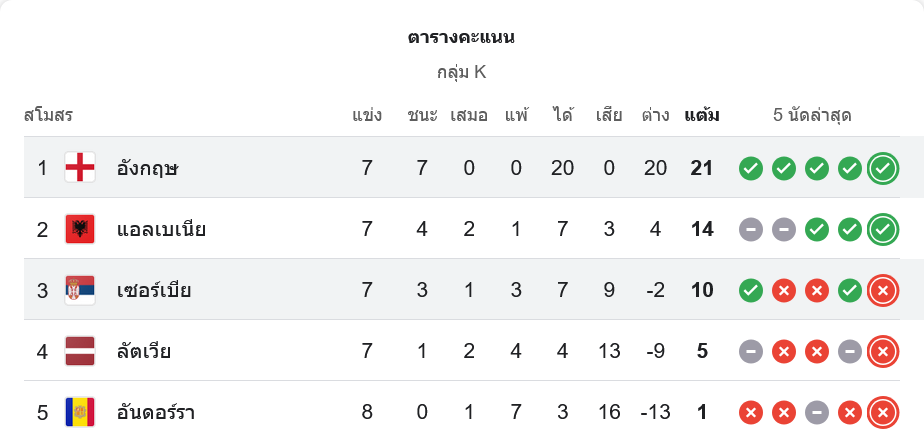
Task: Click Latvia's latest match loss icon
Action: pyautogui.click(x=882, y=351)
